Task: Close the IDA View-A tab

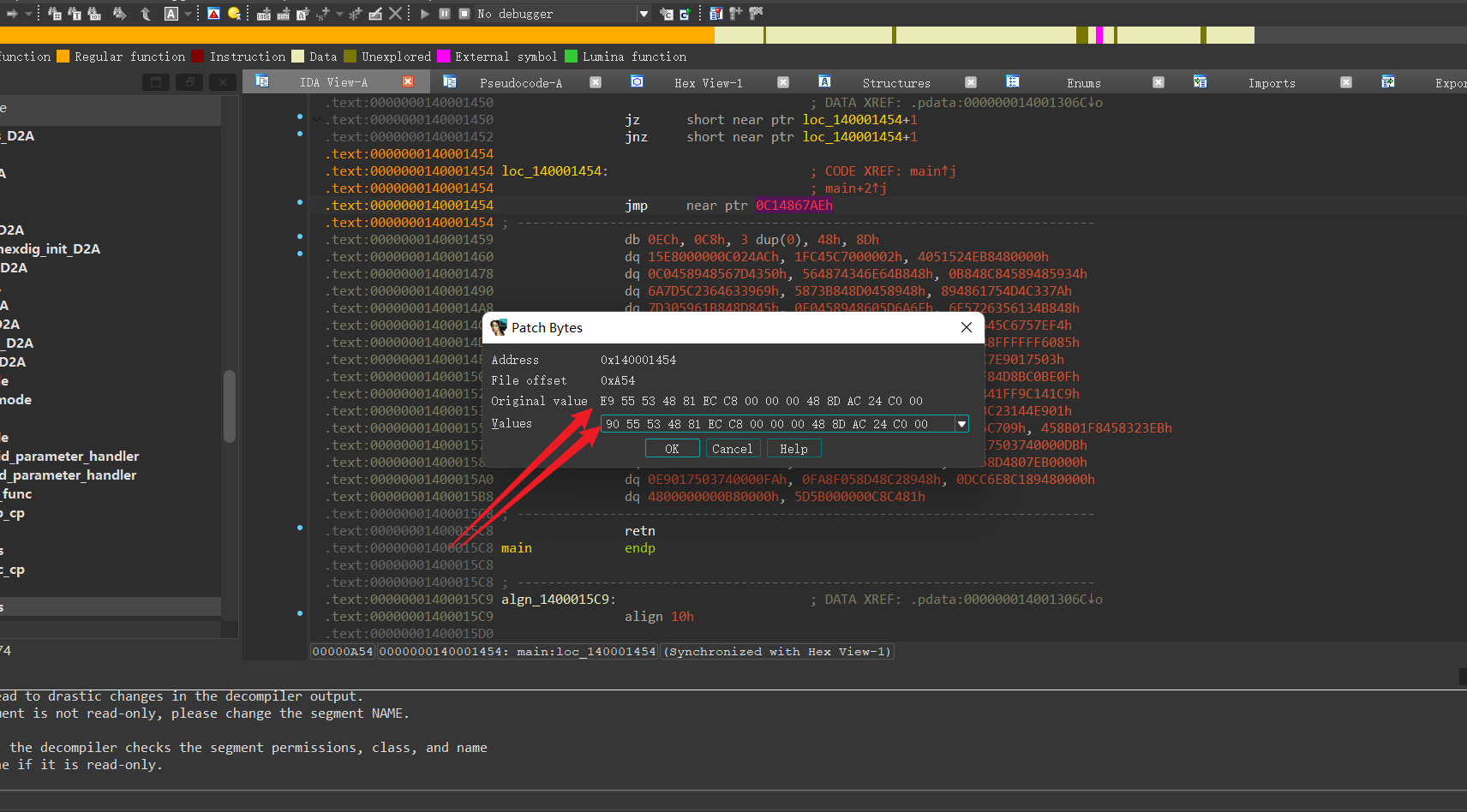Action: (x=408, y=81)
